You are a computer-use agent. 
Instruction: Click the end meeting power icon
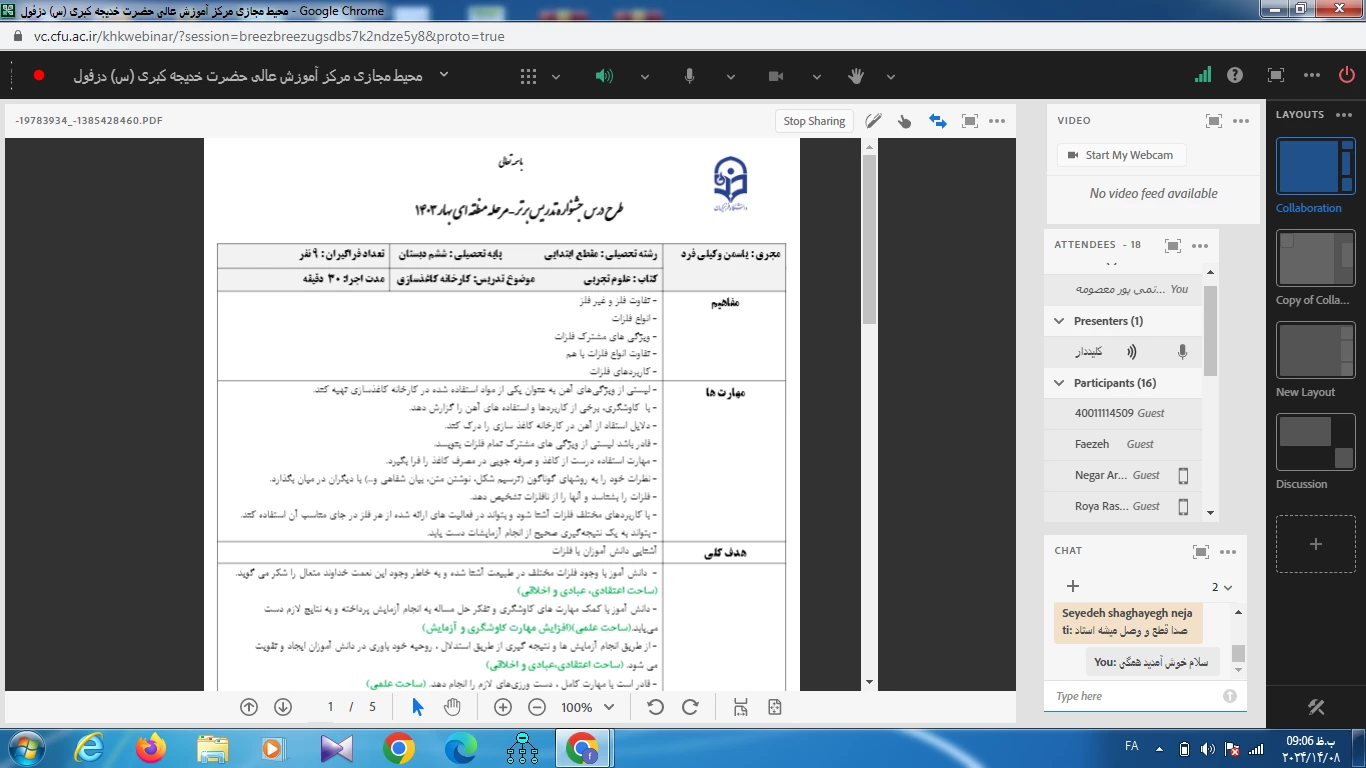(x=1347, y=76)
